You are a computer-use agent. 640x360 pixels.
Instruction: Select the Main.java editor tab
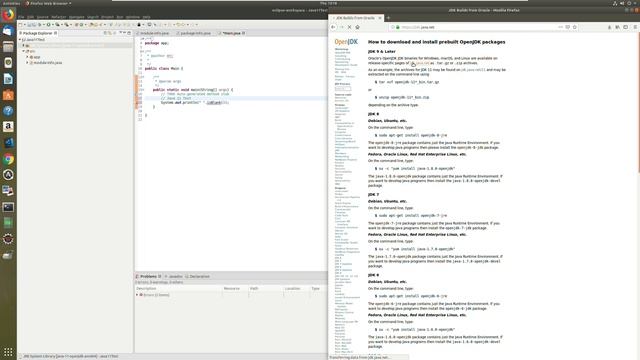pos(231,33)
